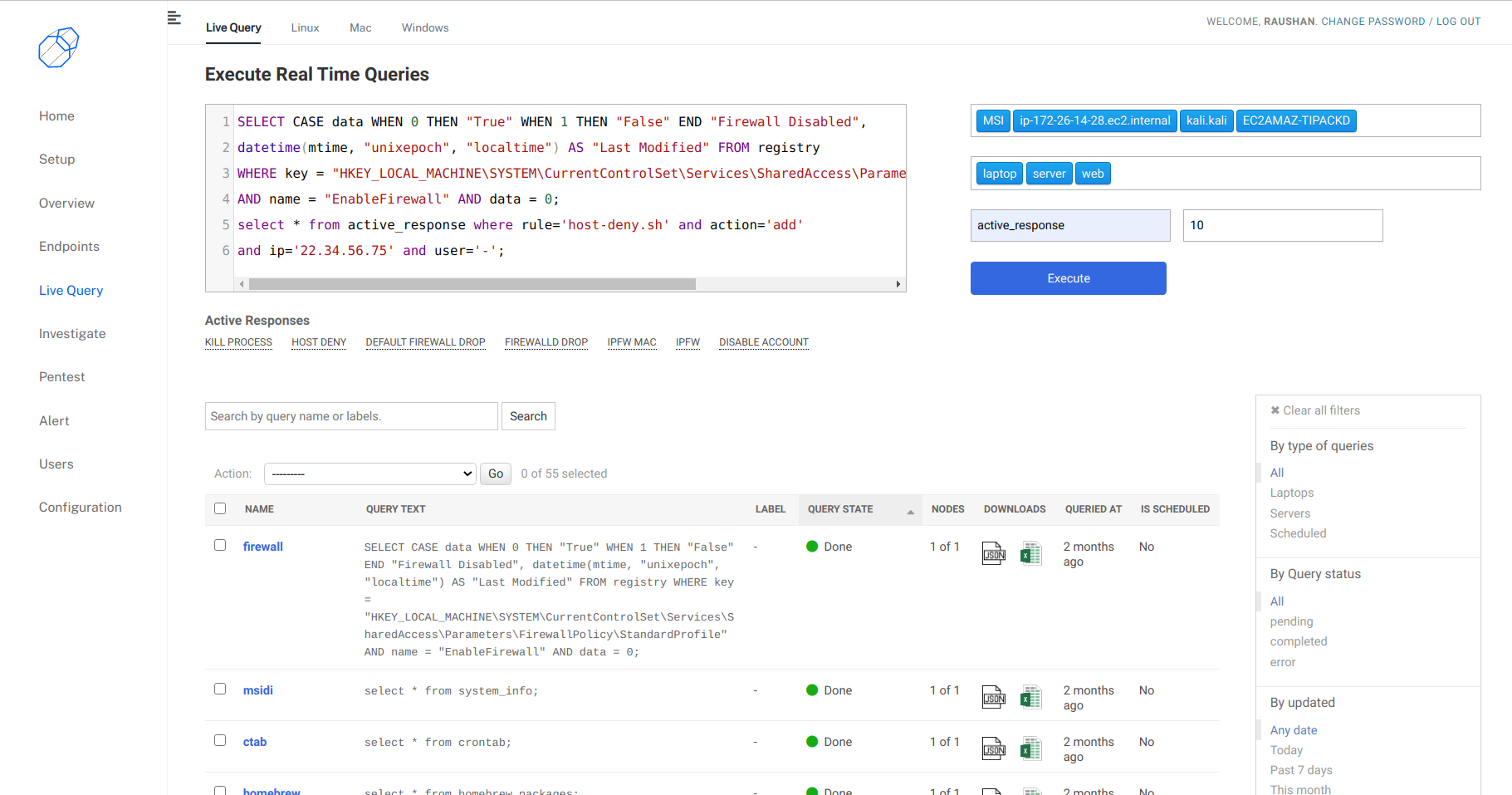Select all queries with header checkbox
Screen dimensions: 1512x795
coord(220,508)
